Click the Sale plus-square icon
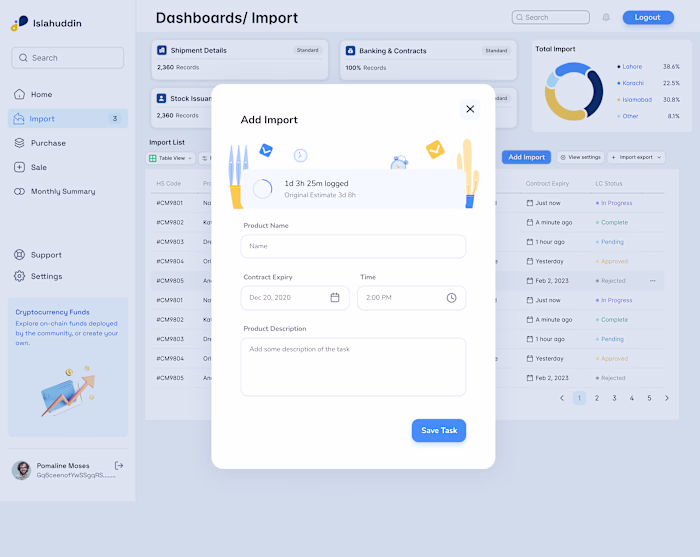Image resolution: width=700 pixels, height=557 pixels. coord(19,167)
